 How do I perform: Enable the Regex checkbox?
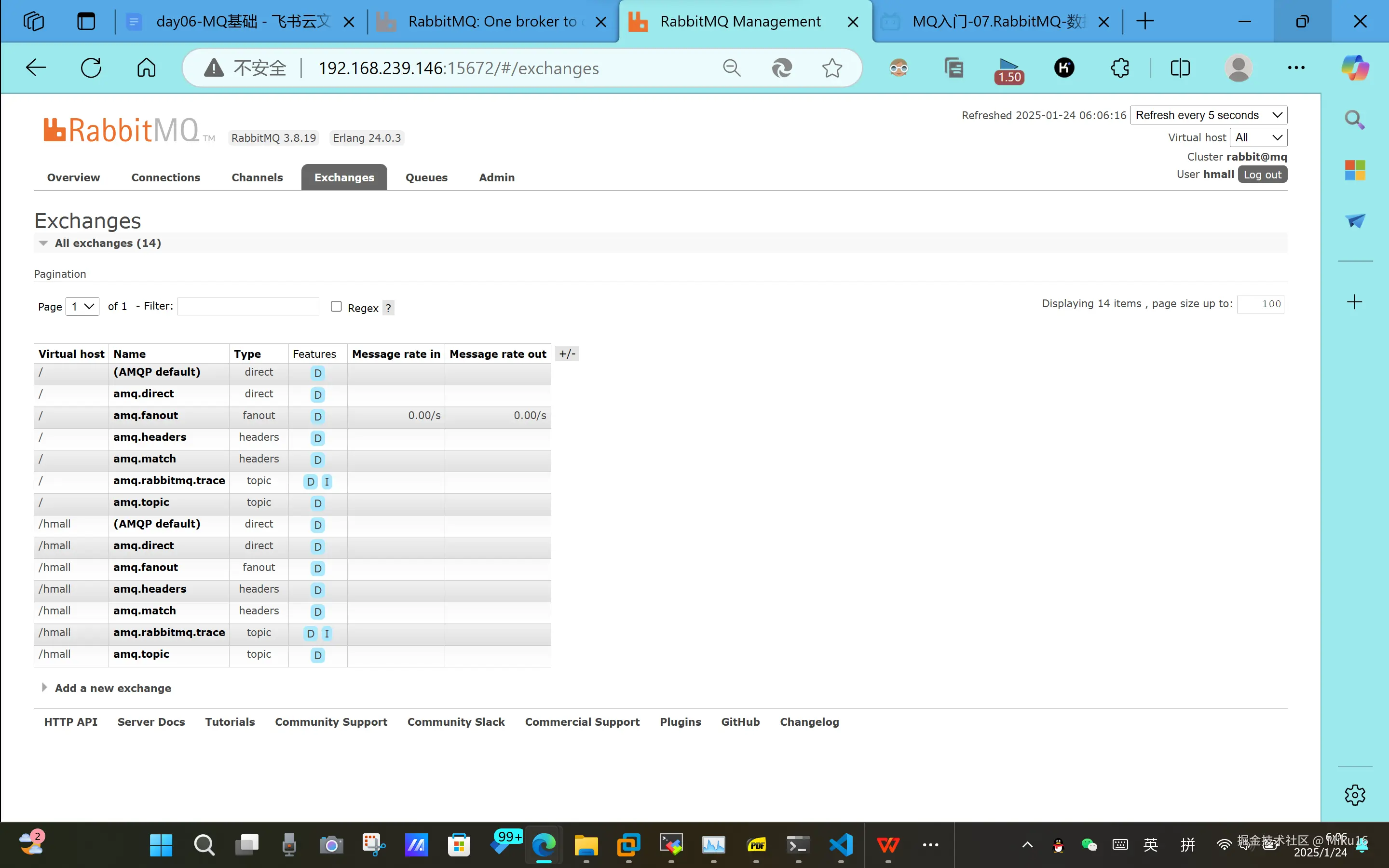[336, 307]
